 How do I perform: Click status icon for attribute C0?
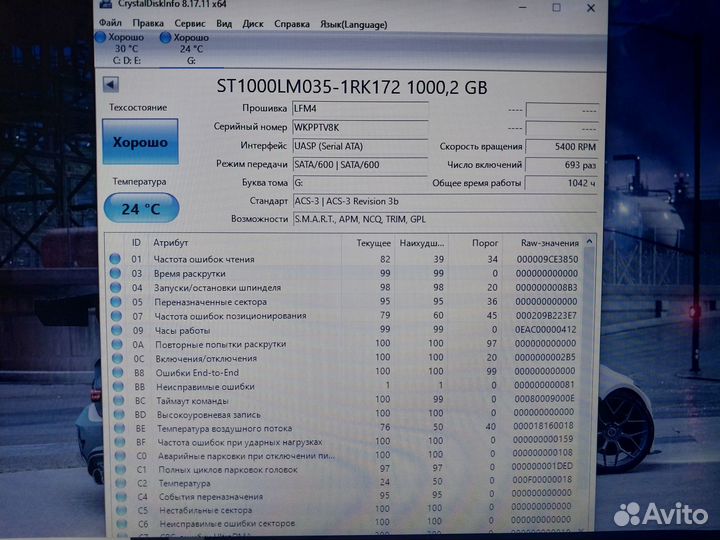[x=120, y=456]
